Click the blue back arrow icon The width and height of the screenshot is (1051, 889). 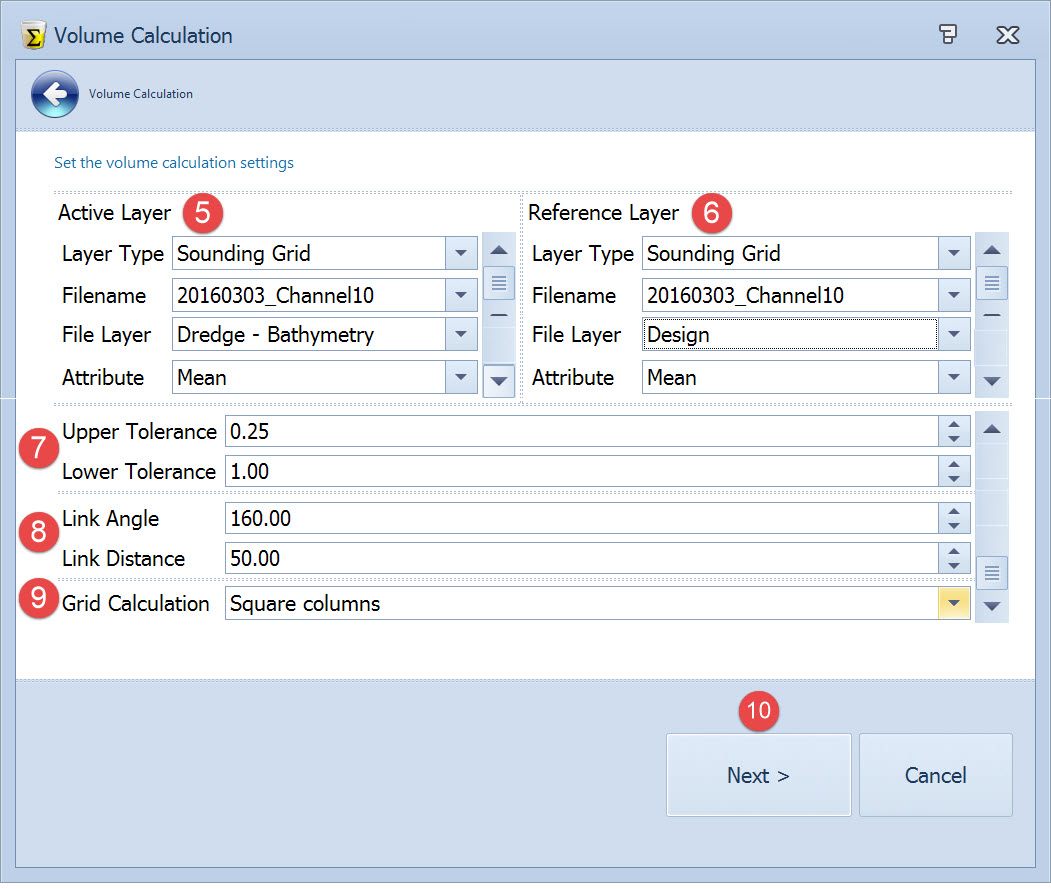click(x=54, y=94)
